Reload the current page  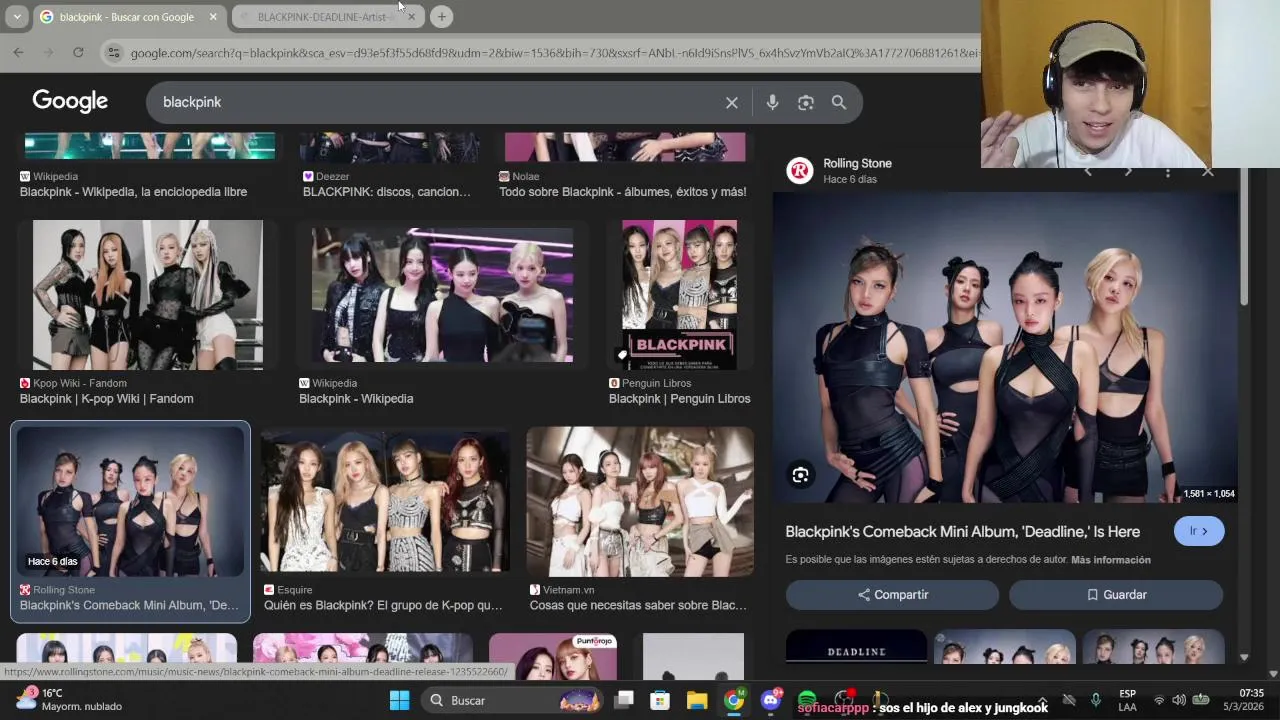pos(78,52)
